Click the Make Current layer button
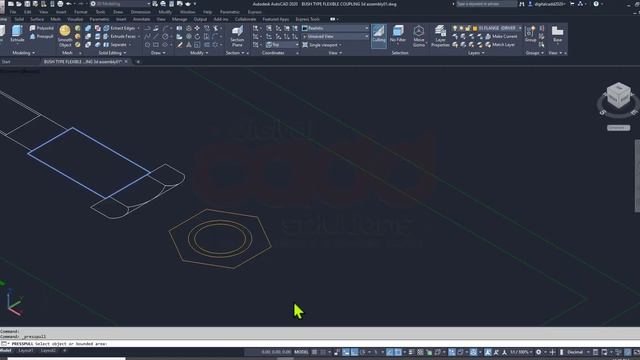640x360 pixels. (x=501, y=36)
